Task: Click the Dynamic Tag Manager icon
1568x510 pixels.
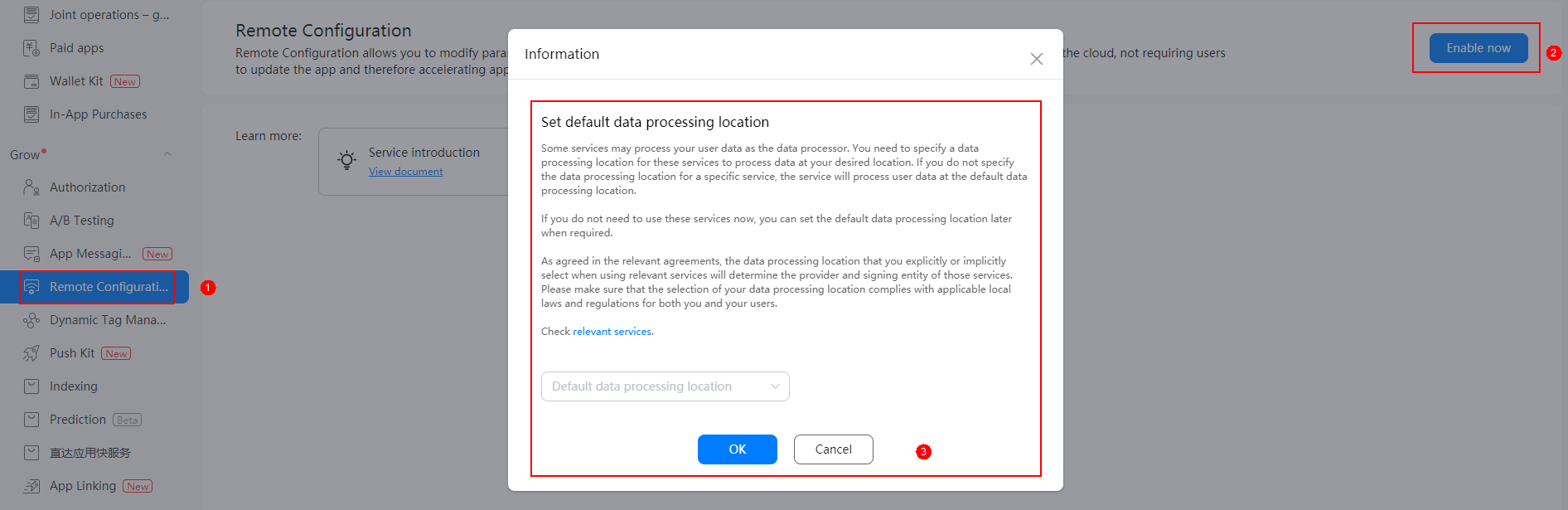Action: tap(31, 320)
